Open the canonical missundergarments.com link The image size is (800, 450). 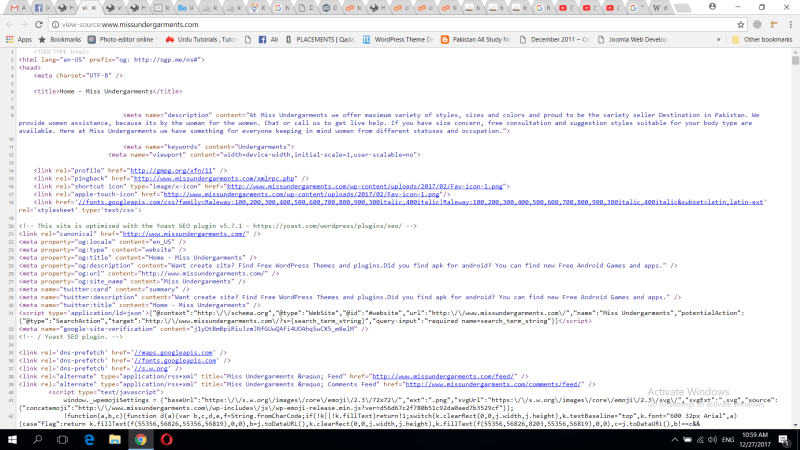click(184, 234)
